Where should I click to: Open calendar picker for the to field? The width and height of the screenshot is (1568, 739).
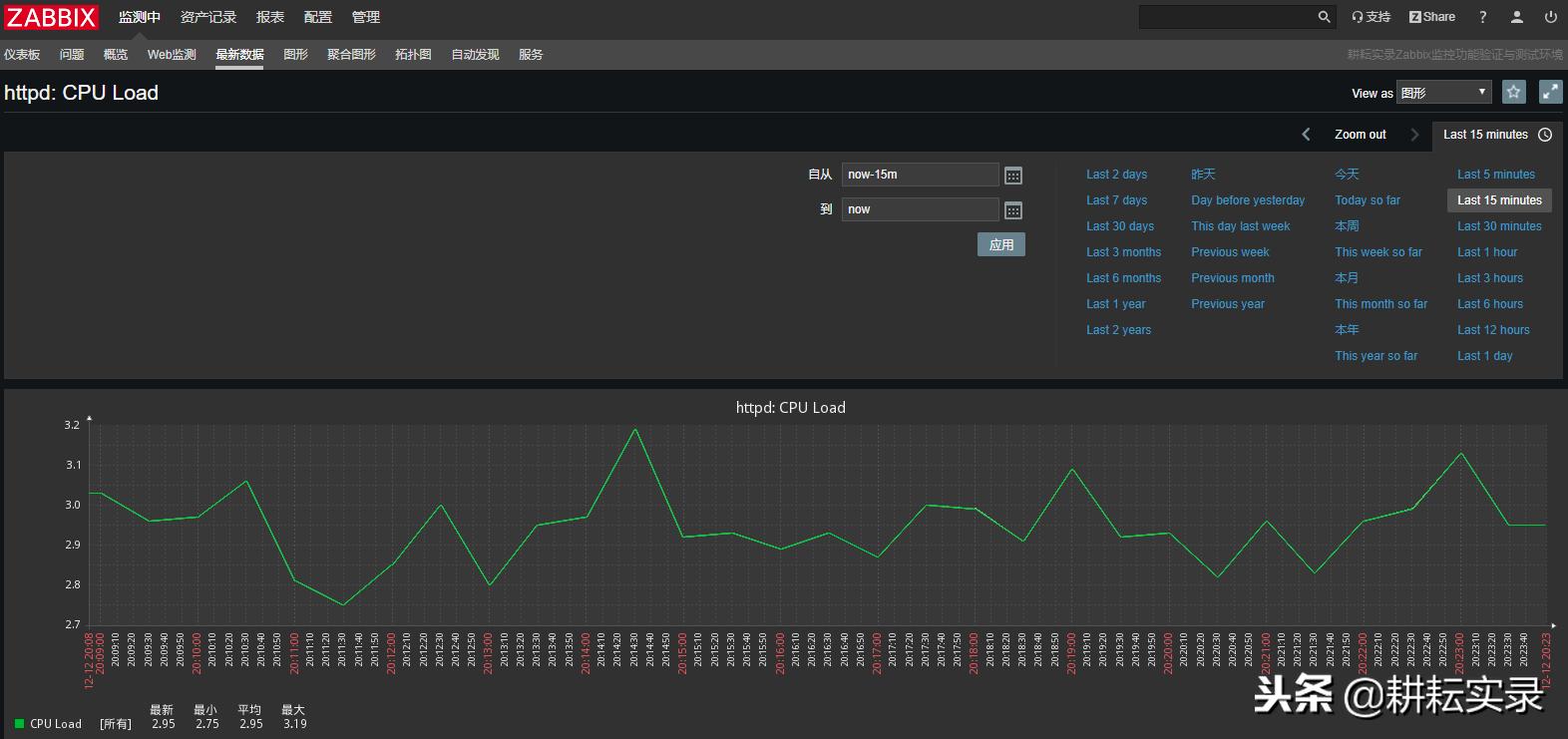(1012, 210)
